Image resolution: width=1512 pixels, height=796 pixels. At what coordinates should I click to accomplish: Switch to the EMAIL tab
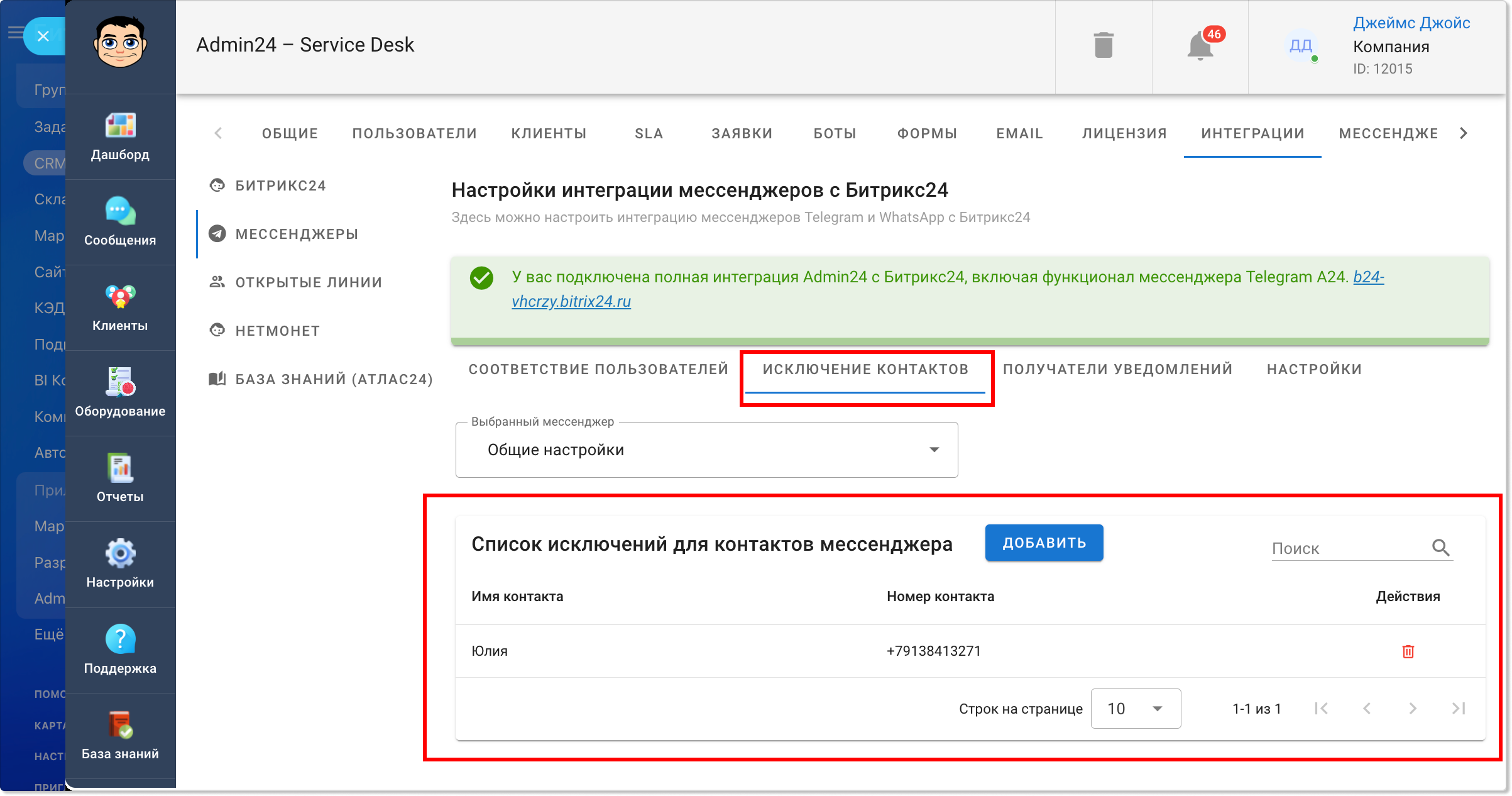(1019, 133)
